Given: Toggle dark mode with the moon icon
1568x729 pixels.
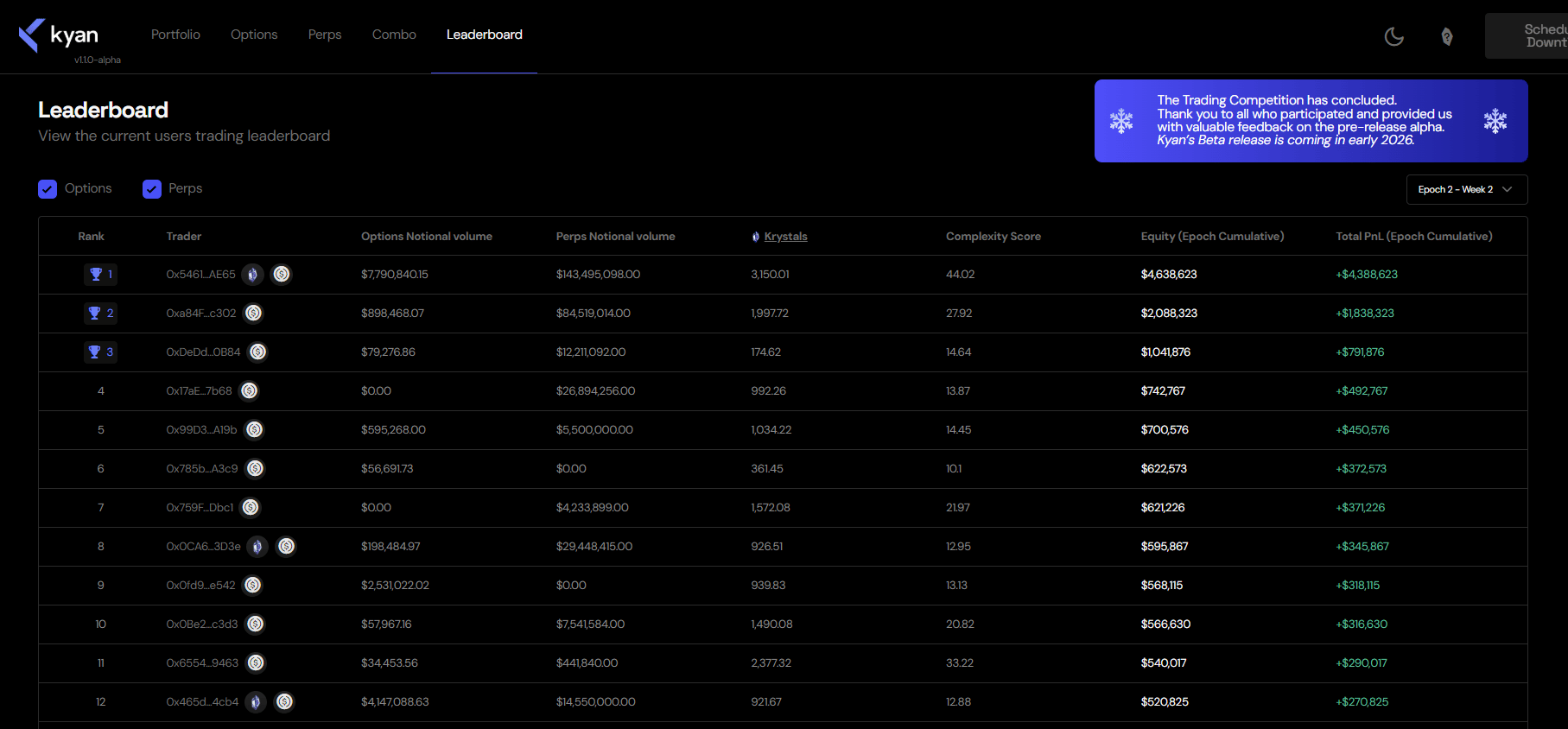Looking at the screenshot, I should pyautogui.click(x=1393, y=36).
